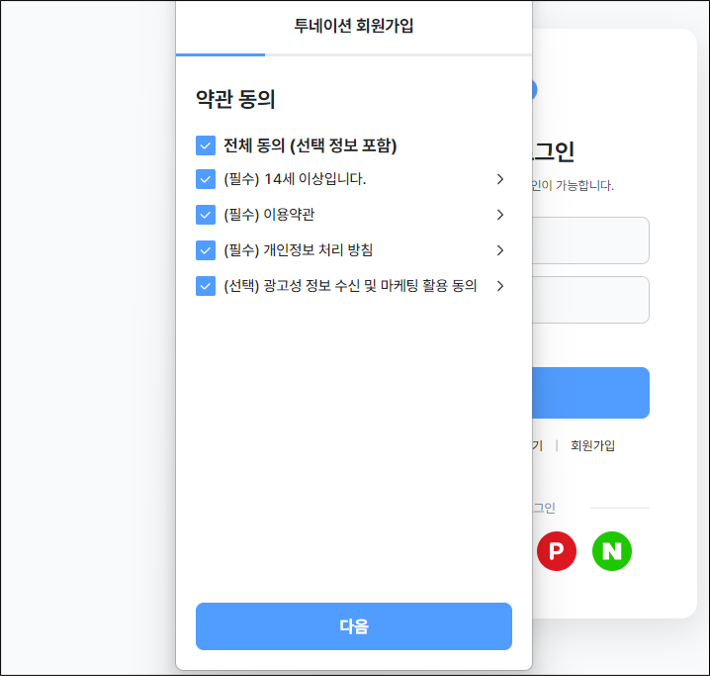The height and width of the screenshot is (676, 710).
Task: Click the 회원가입 link in the login window
Action: (x=593, y=446)
